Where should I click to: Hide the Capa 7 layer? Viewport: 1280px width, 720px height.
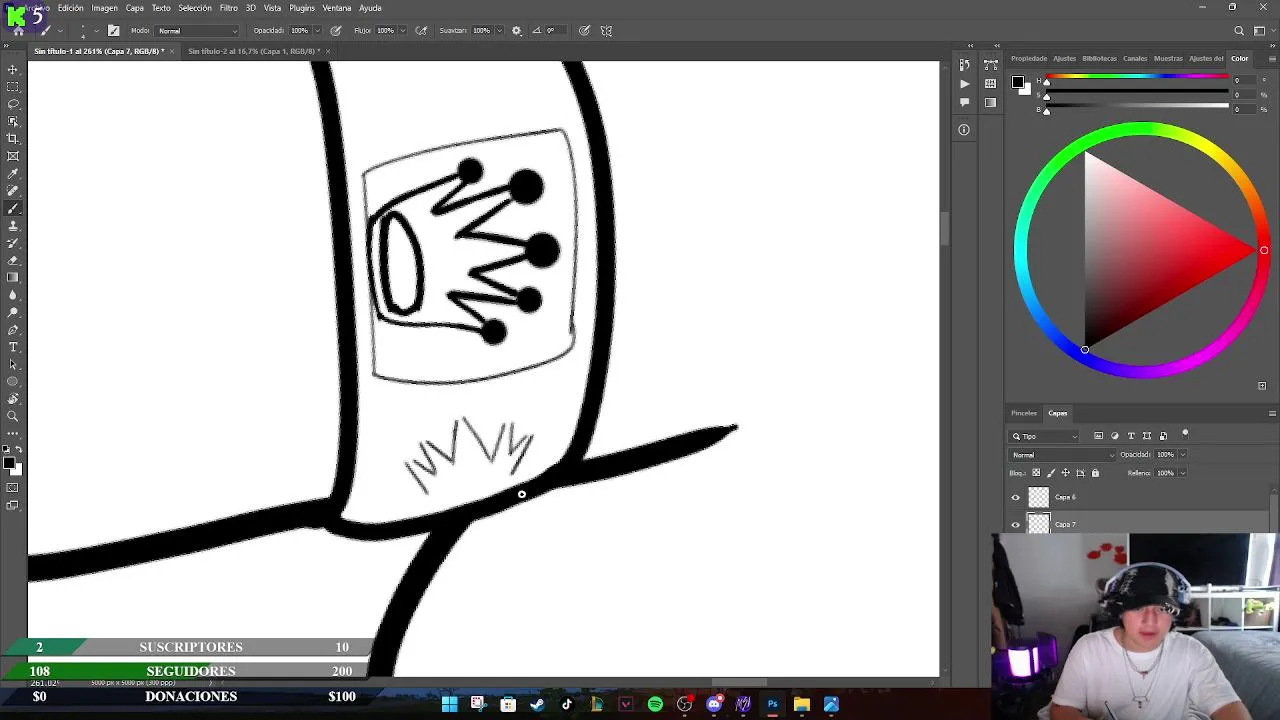[x=1016, y=524]
